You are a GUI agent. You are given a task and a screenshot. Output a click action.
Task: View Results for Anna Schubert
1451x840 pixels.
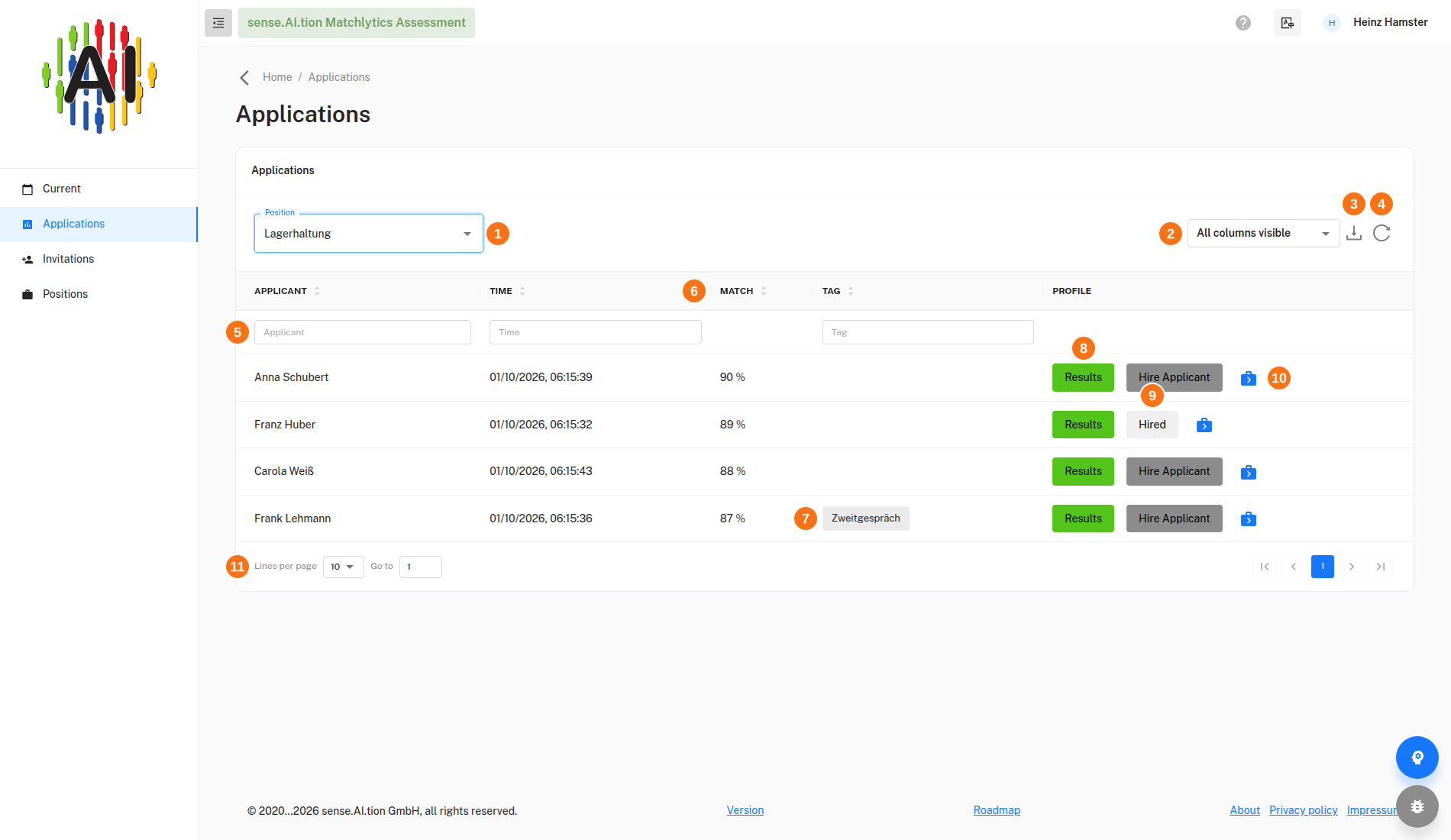click(1083, 377)
